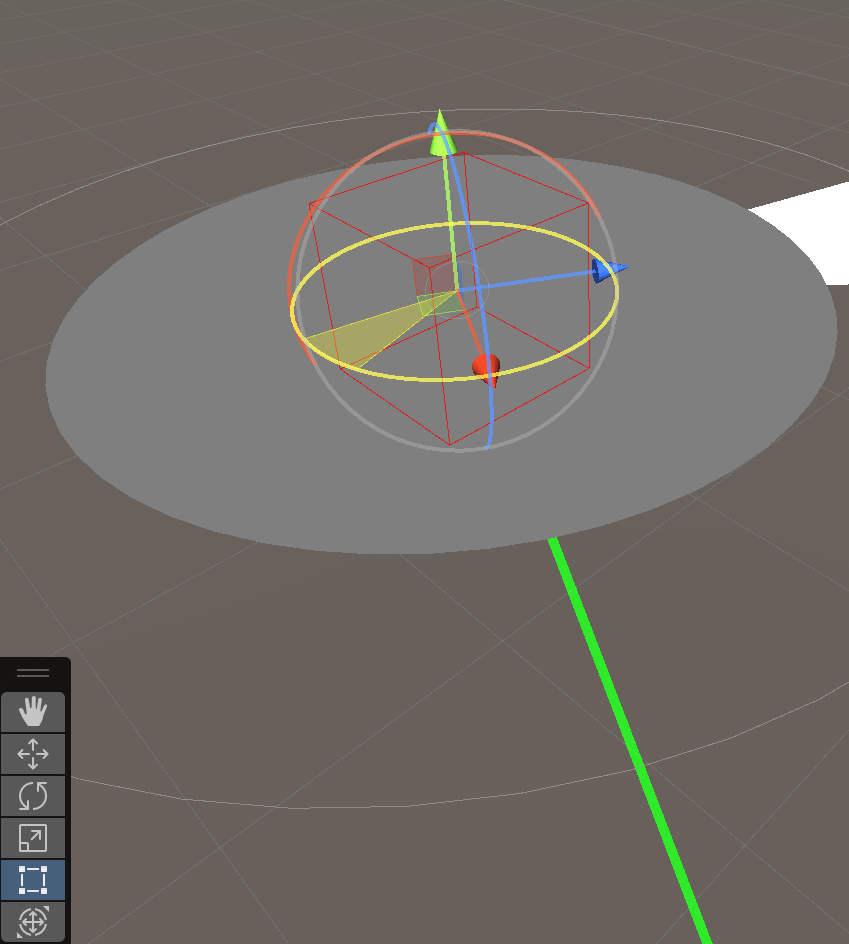
Task: Select the Rotate tool
Action: pyautogui.click(x=33, y=796)
